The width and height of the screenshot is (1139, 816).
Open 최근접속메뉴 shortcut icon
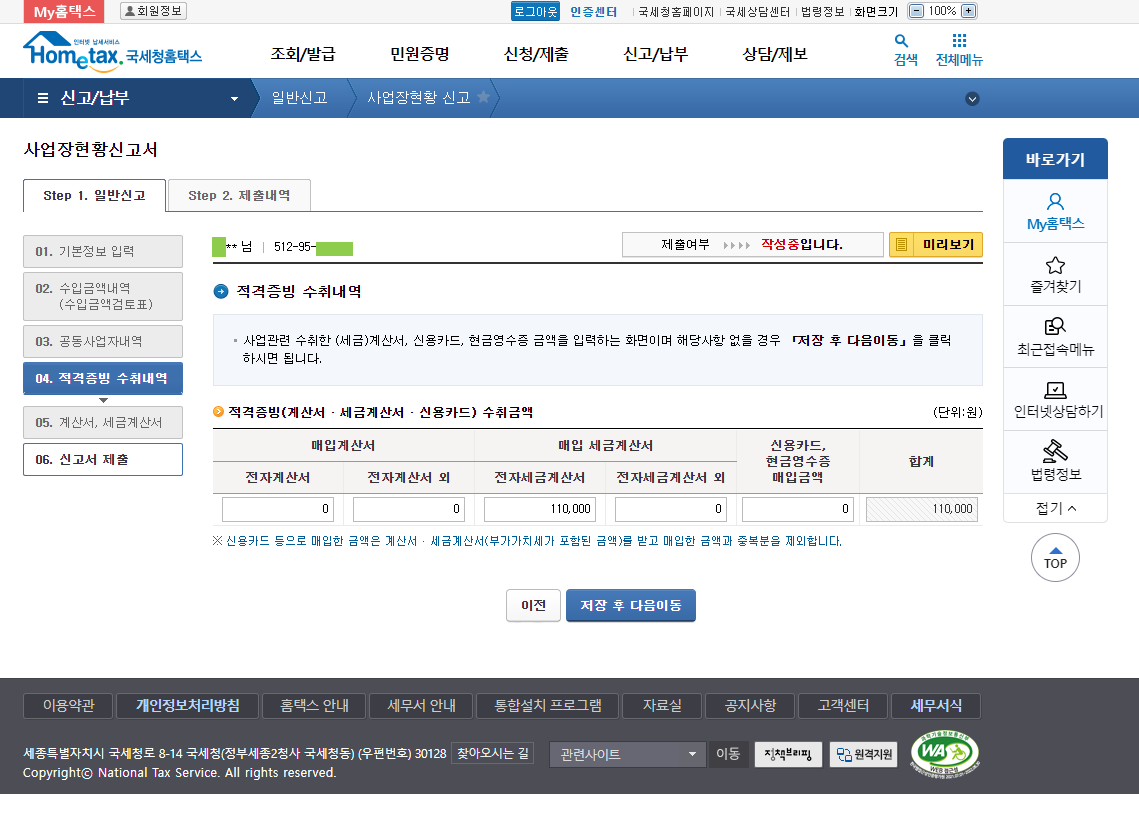click(x=1055, y=336)
